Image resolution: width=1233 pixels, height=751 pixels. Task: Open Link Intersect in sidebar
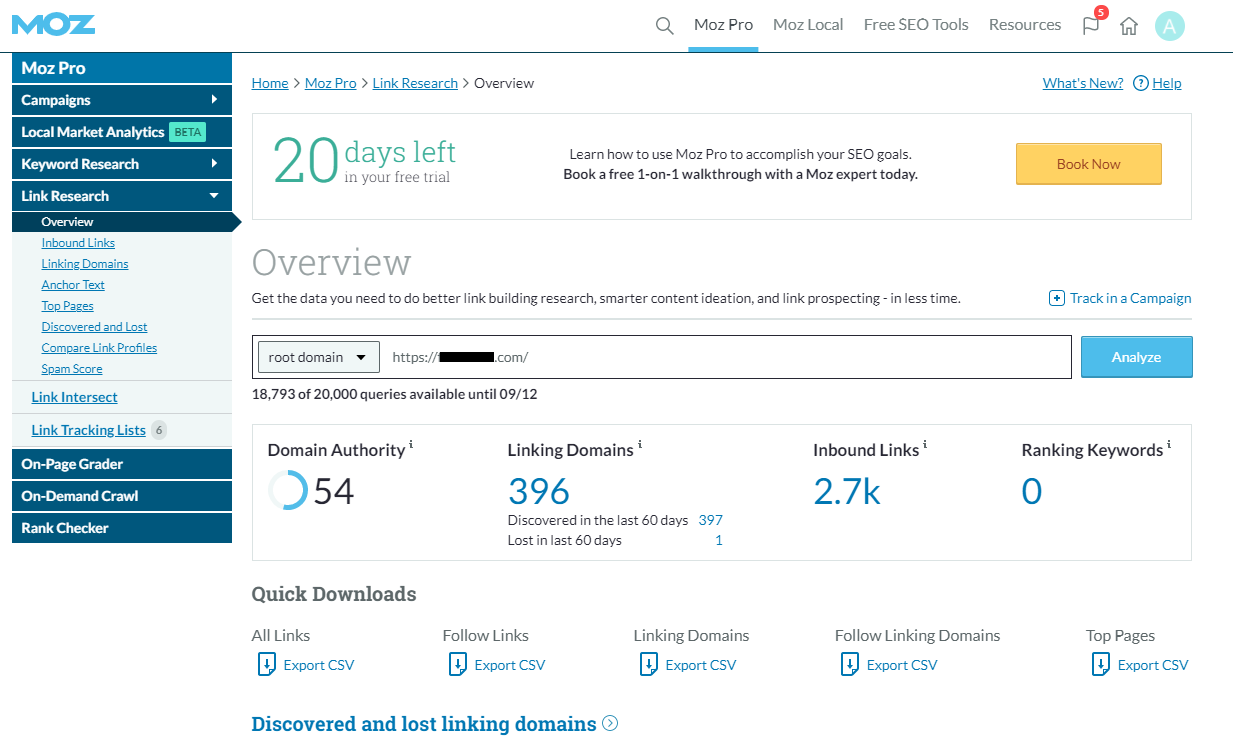[74, 397]
